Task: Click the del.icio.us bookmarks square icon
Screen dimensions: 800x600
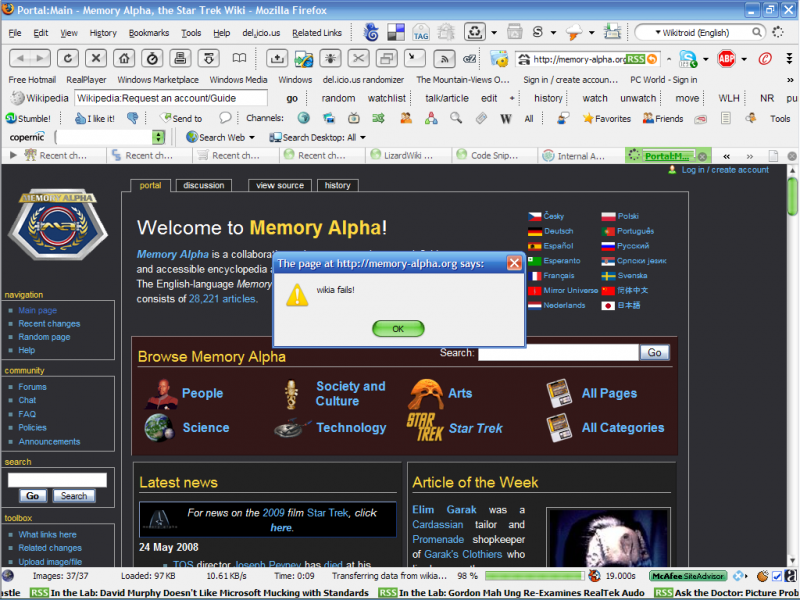Action: point(396,32)
